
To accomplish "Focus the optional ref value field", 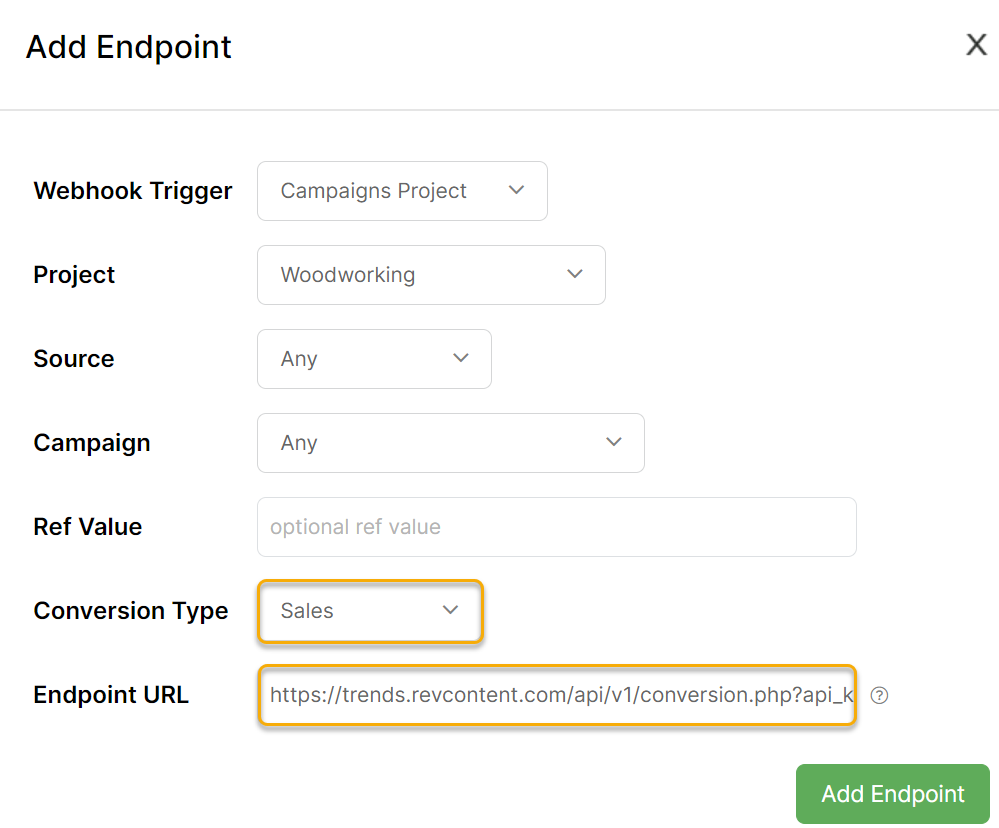I will tap(556, 527).
